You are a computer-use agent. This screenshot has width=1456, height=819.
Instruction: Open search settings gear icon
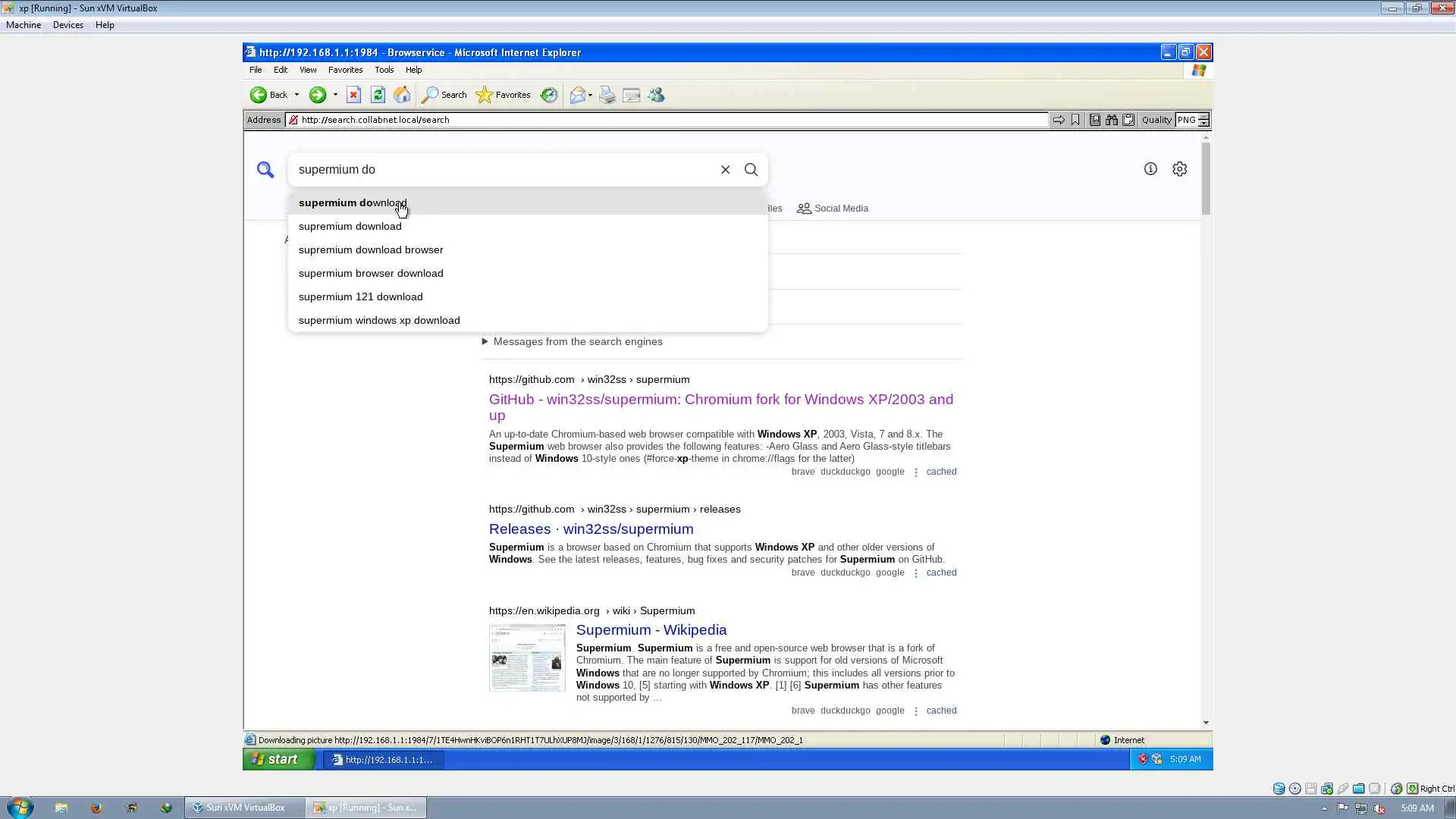(x=1179, y=169)
